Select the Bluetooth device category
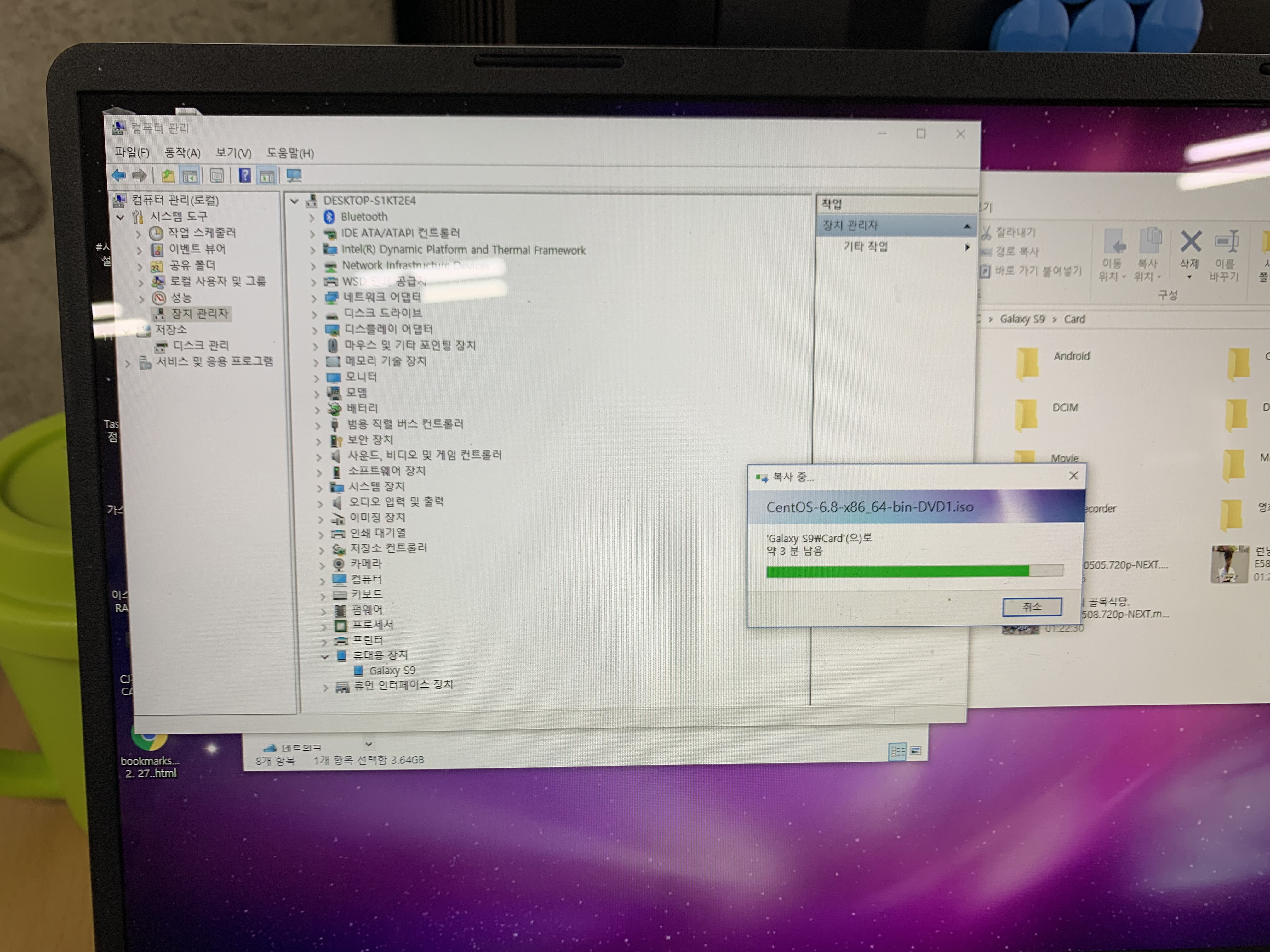This screenshot has height=952, width=1270. point(363,217)
